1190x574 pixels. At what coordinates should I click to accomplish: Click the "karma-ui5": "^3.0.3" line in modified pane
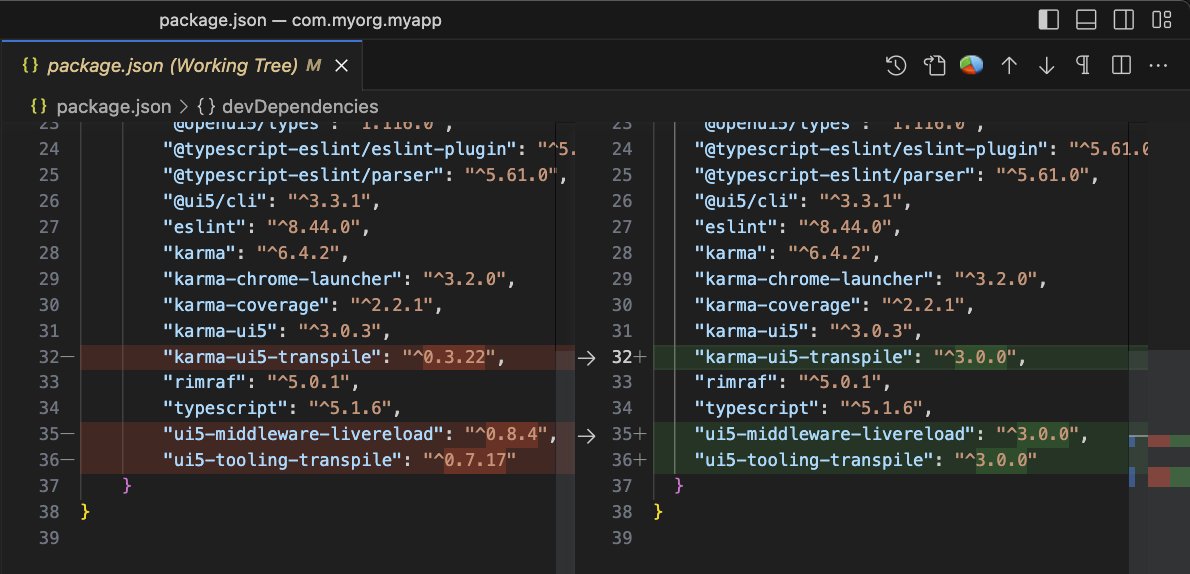(808, 331)
